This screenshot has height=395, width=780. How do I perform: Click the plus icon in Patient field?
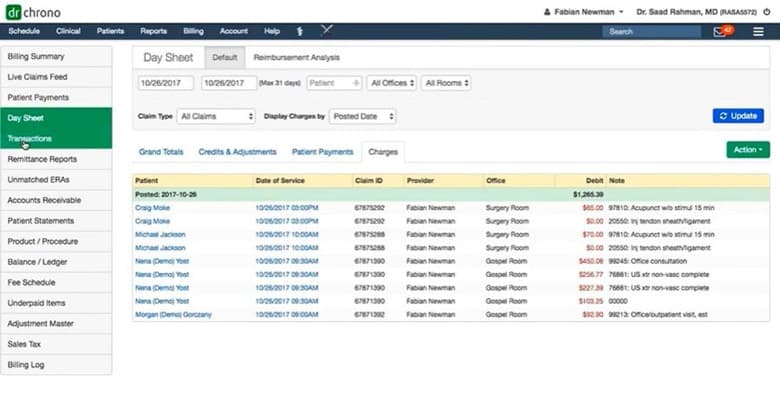(356, 83)
